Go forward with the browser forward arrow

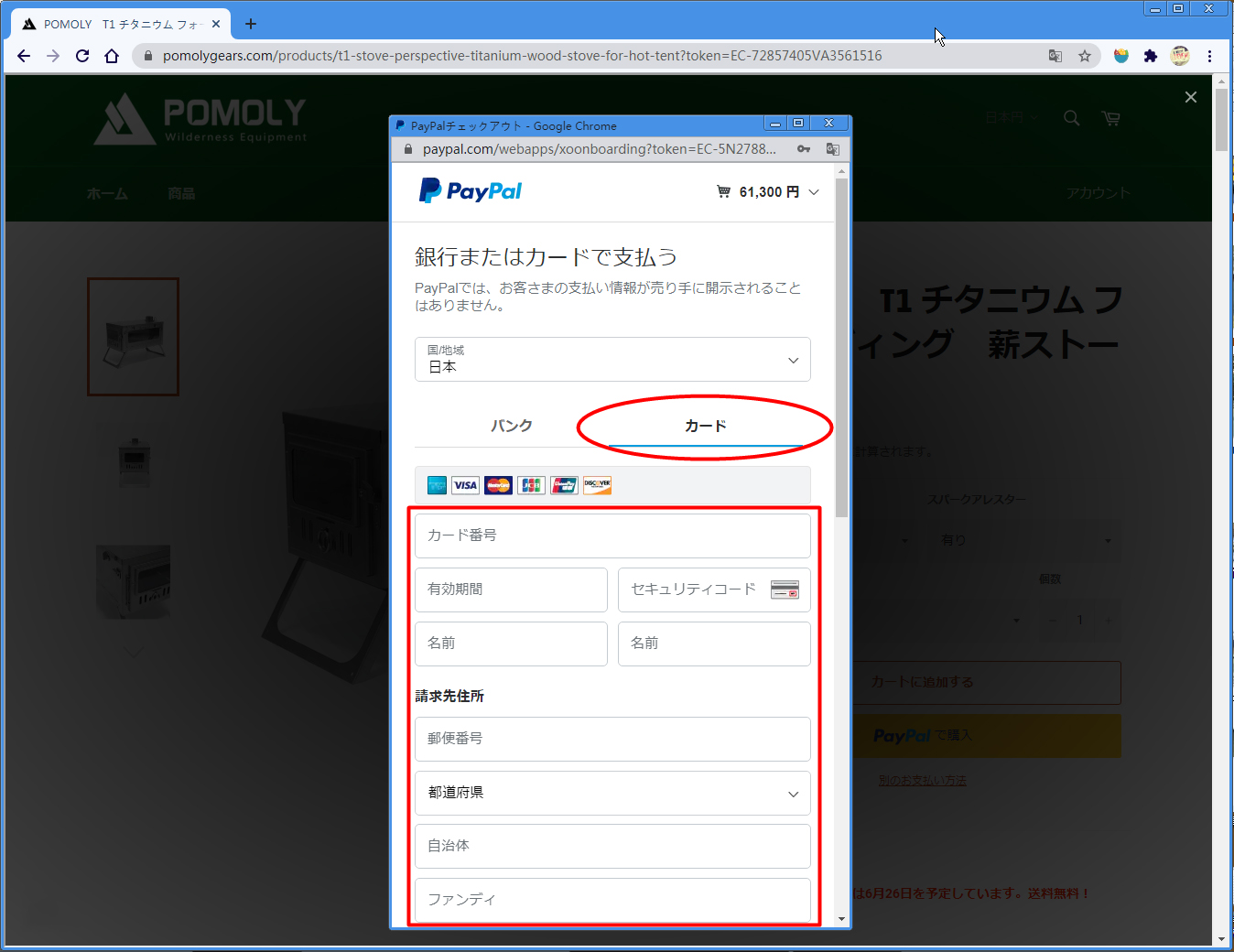53,56
